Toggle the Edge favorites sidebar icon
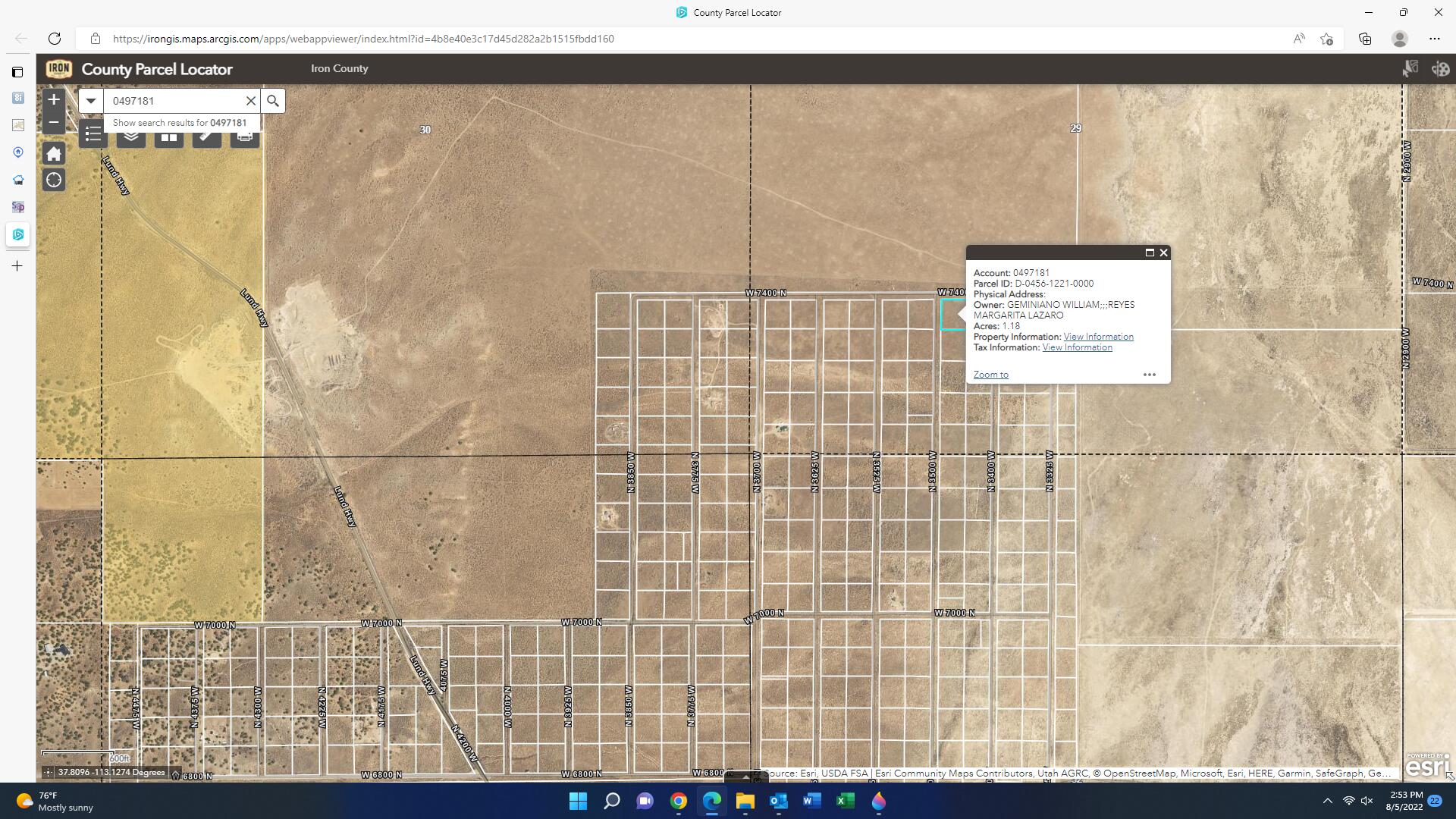 coord(1327,38)
